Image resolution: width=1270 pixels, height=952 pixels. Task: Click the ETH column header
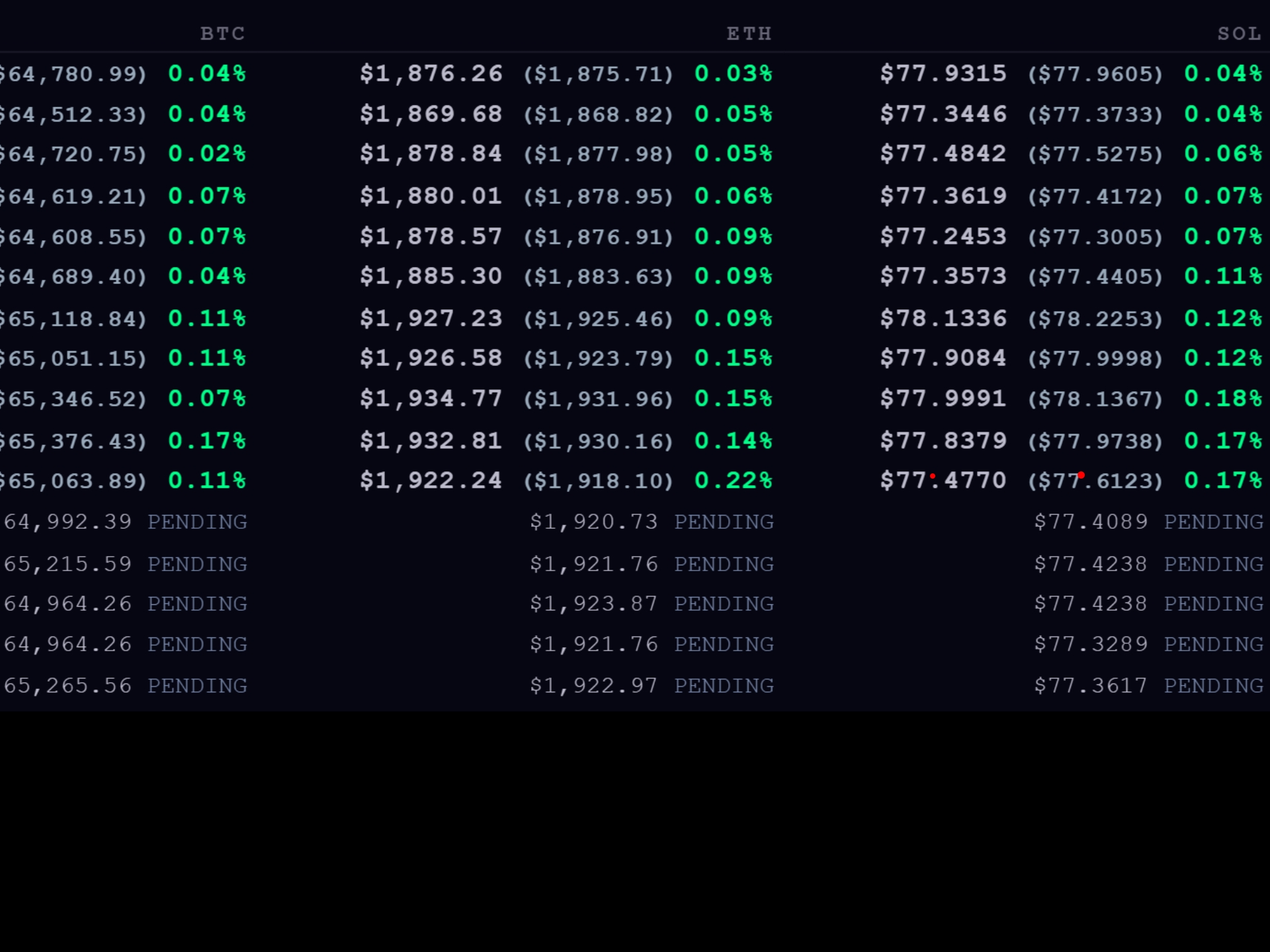[749, 34]
